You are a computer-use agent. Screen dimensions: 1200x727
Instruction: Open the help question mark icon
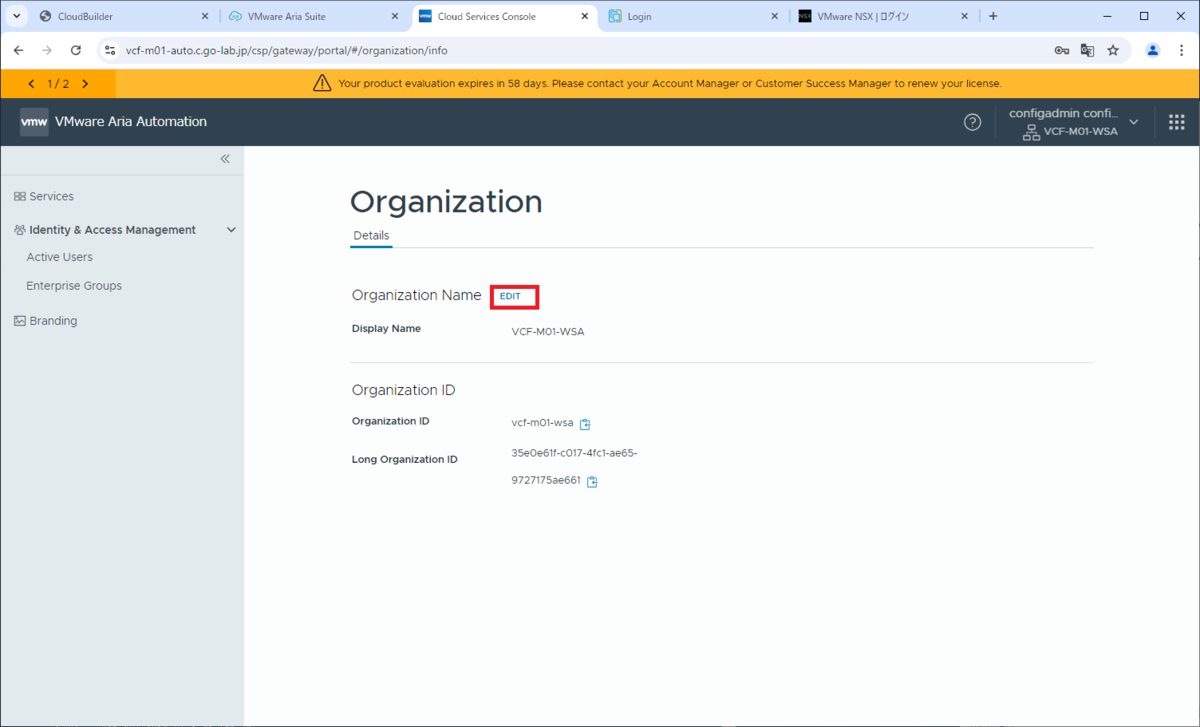(972, 122)
